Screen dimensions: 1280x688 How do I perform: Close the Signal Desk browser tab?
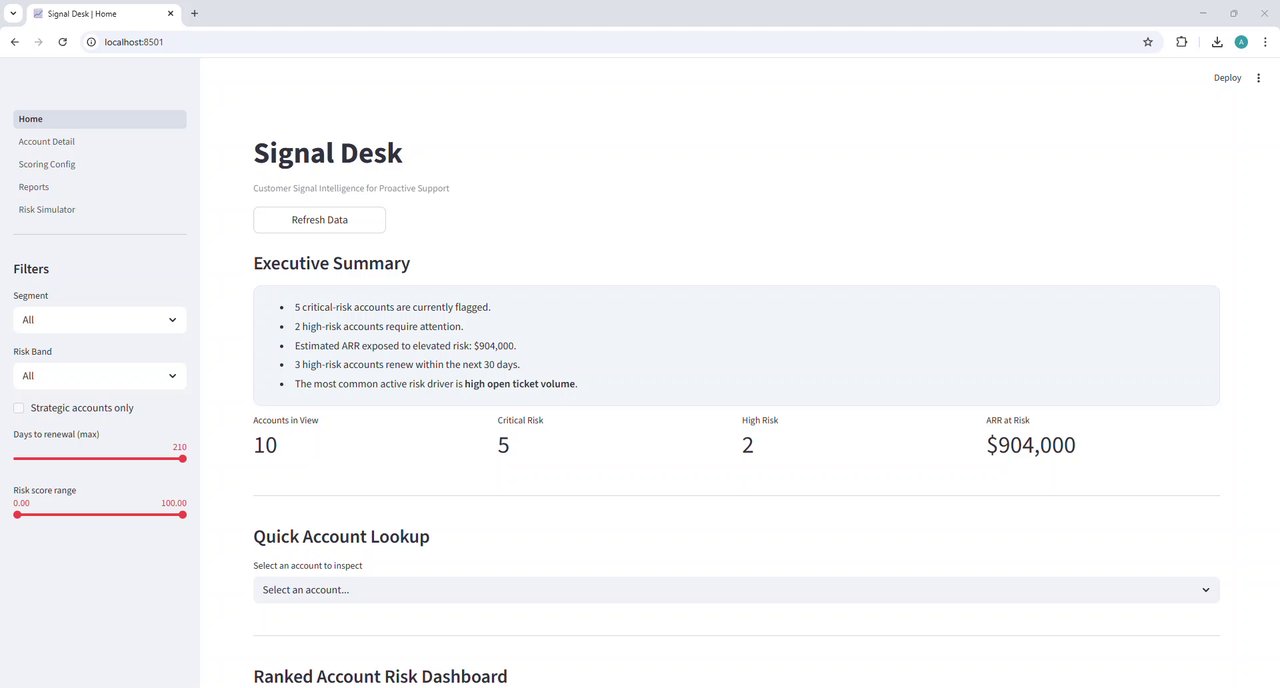click(171, 14)
